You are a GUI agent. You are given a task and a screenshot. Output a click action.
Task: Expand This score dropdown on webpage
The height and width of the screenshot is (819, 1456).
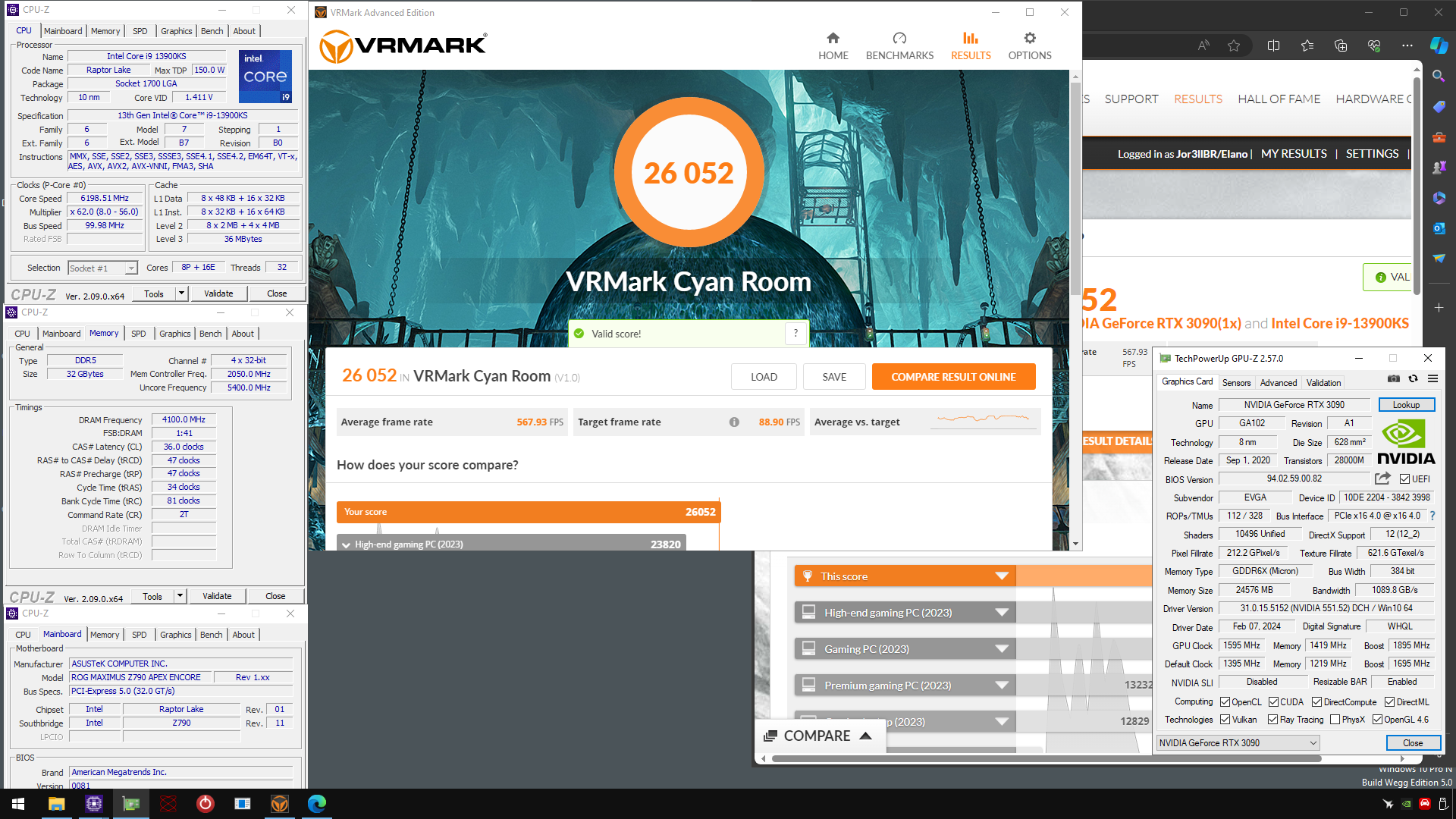coord(1002,576)
